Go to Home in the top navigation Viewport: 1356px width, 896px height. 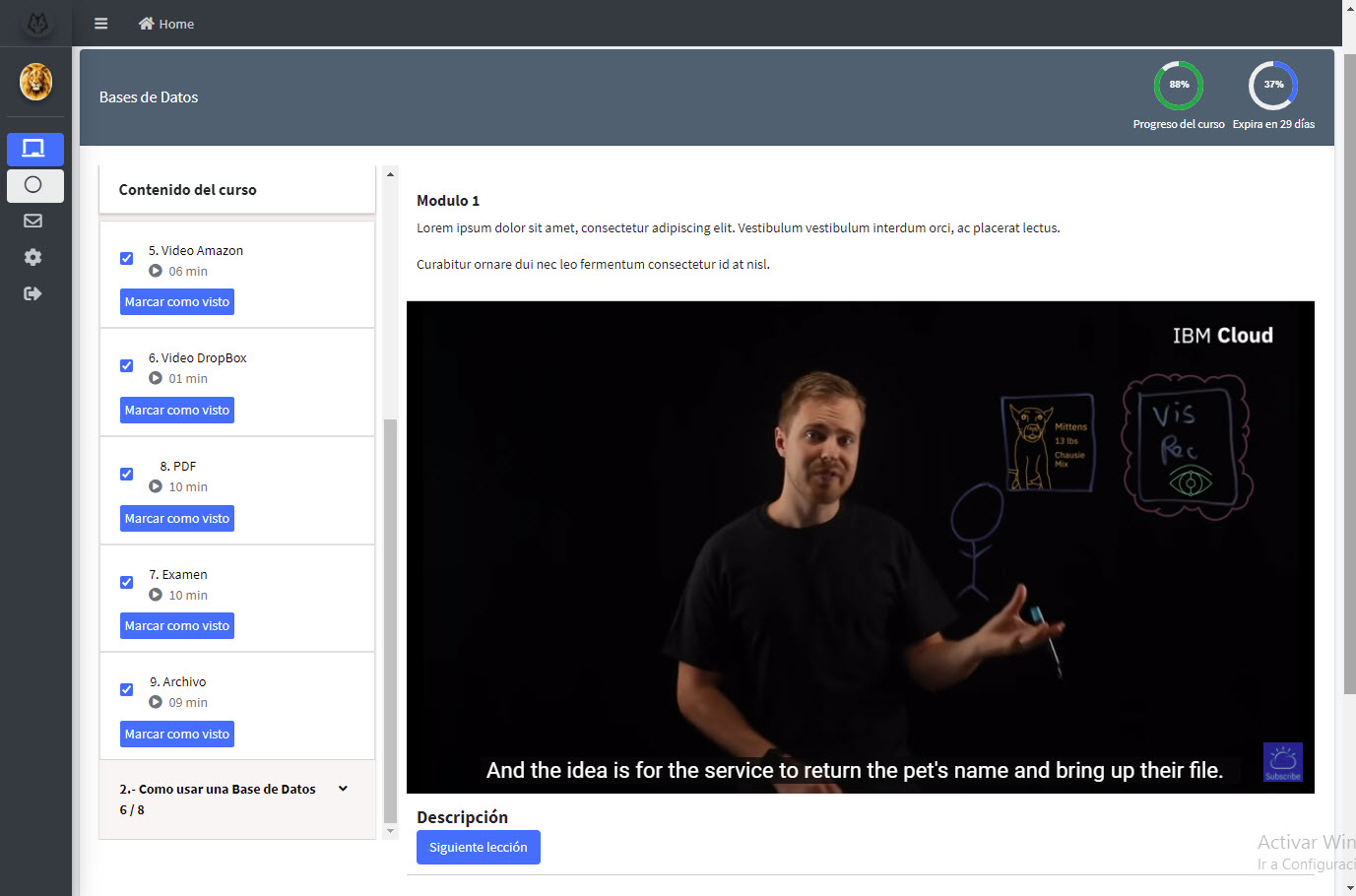click(166, 24)
